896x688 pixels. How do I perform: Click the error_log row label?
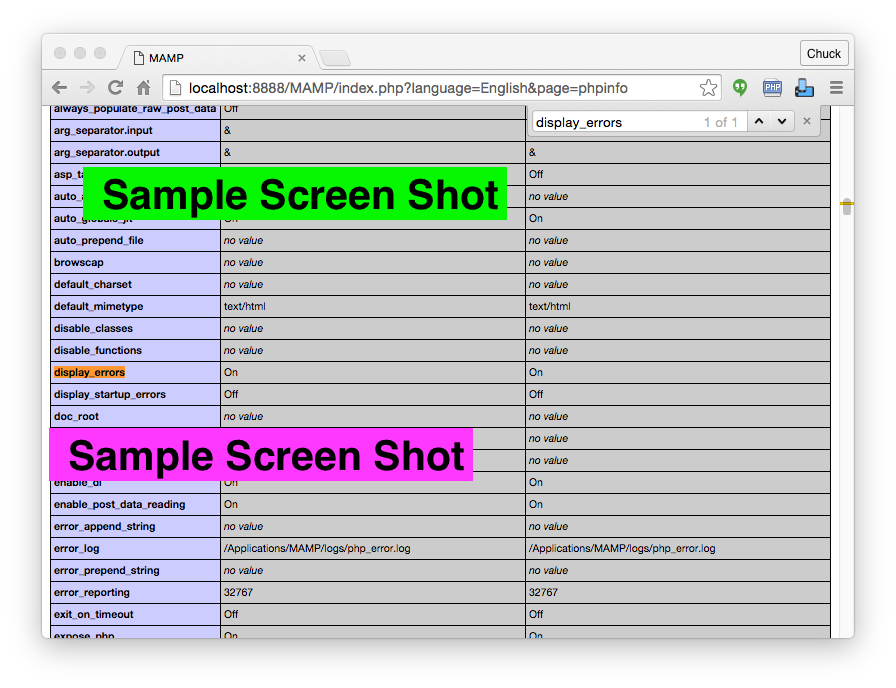pos(77,549)
